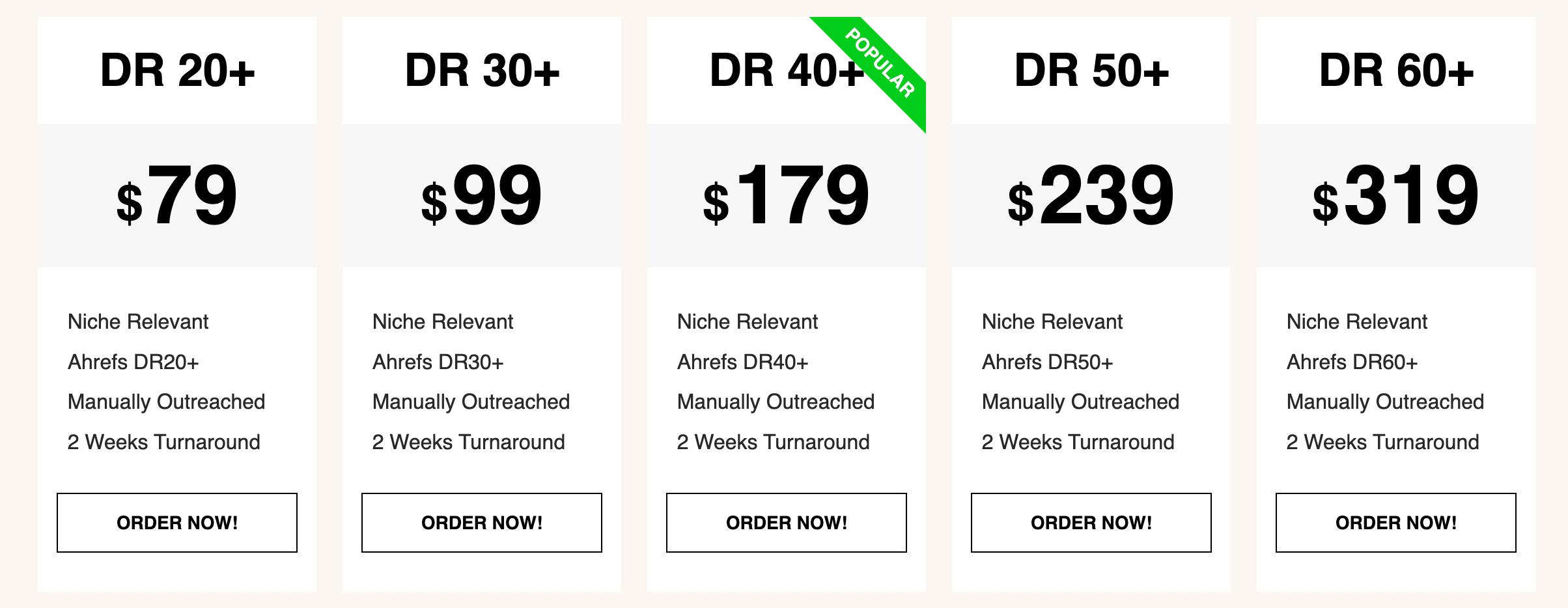Click the Ahrefs DR40+ feature line
This screenshot has width=1568, height=608.
click(x=742, y=362)
